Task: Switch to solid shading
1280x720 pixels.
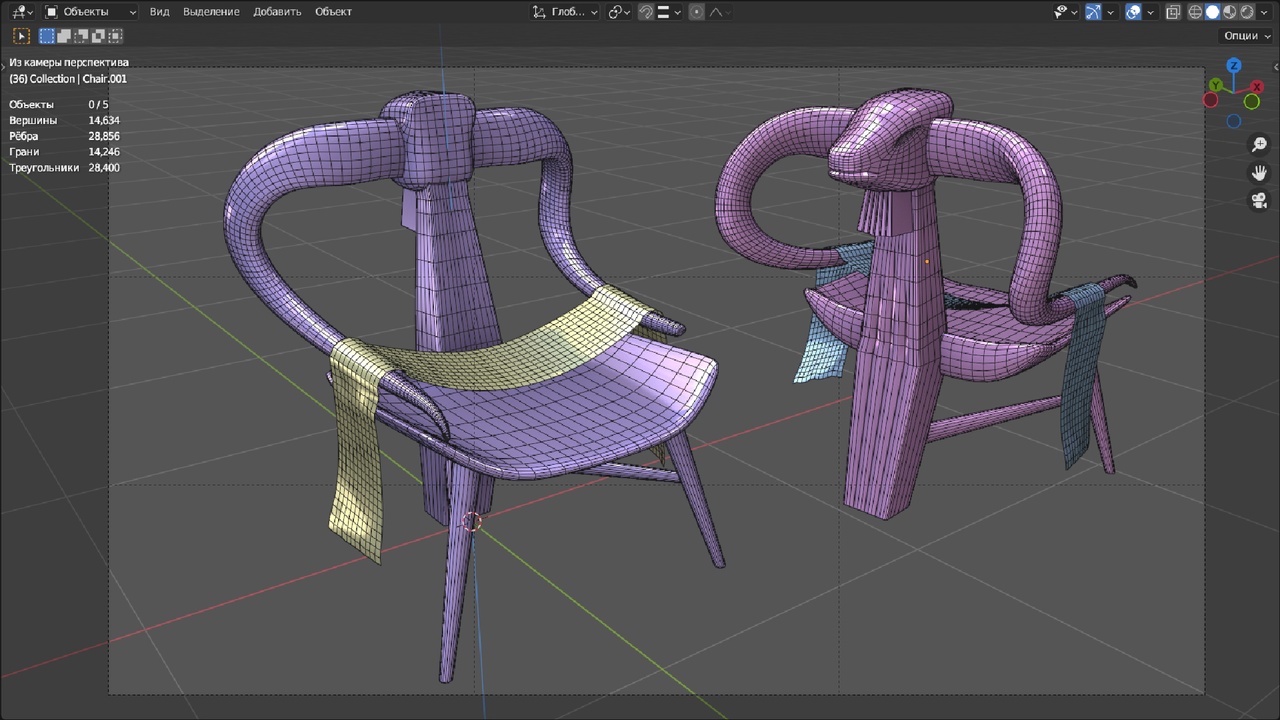Action: [x=1212, y=12]
